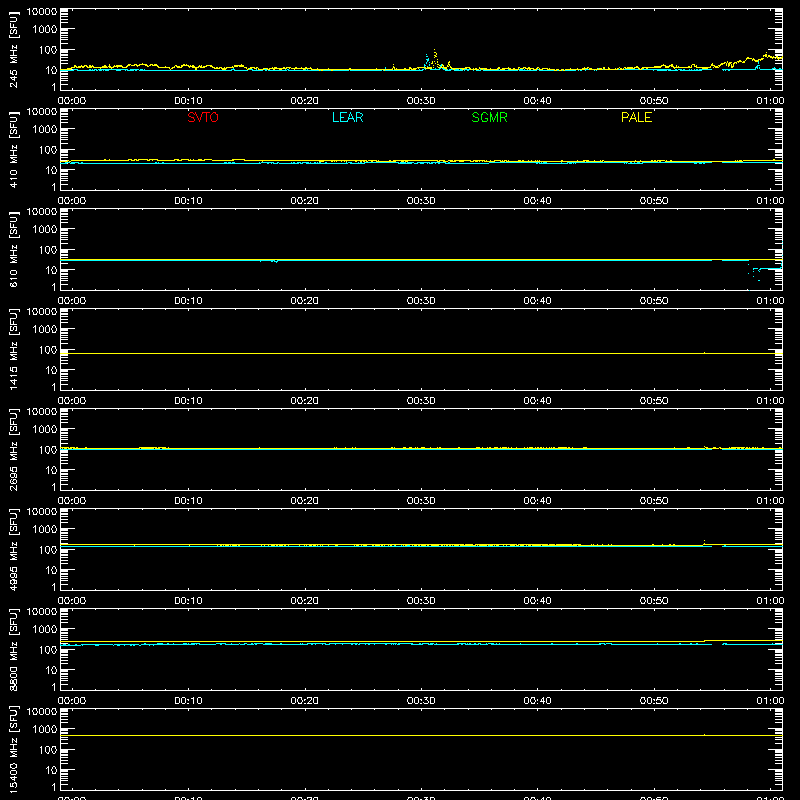Click 00:30 time label below 245 MHz plot

coord(421,101)
